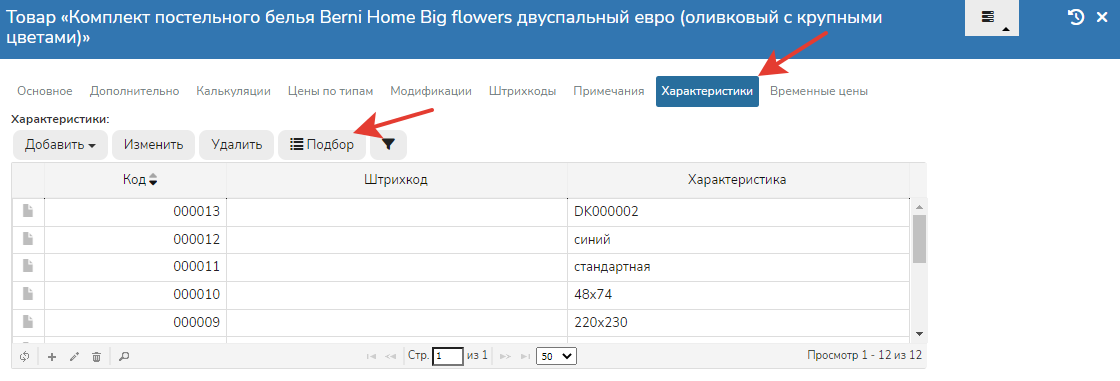Select the characteristic 48x74
The height and width of the screenshot is (381, 1120).
click(x=738, y=295)
